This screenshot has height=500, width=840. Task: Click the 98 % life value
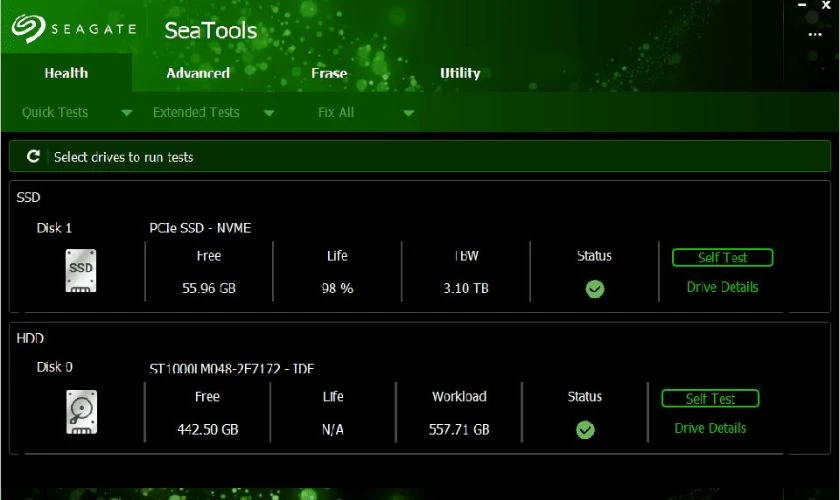[338, 288]
